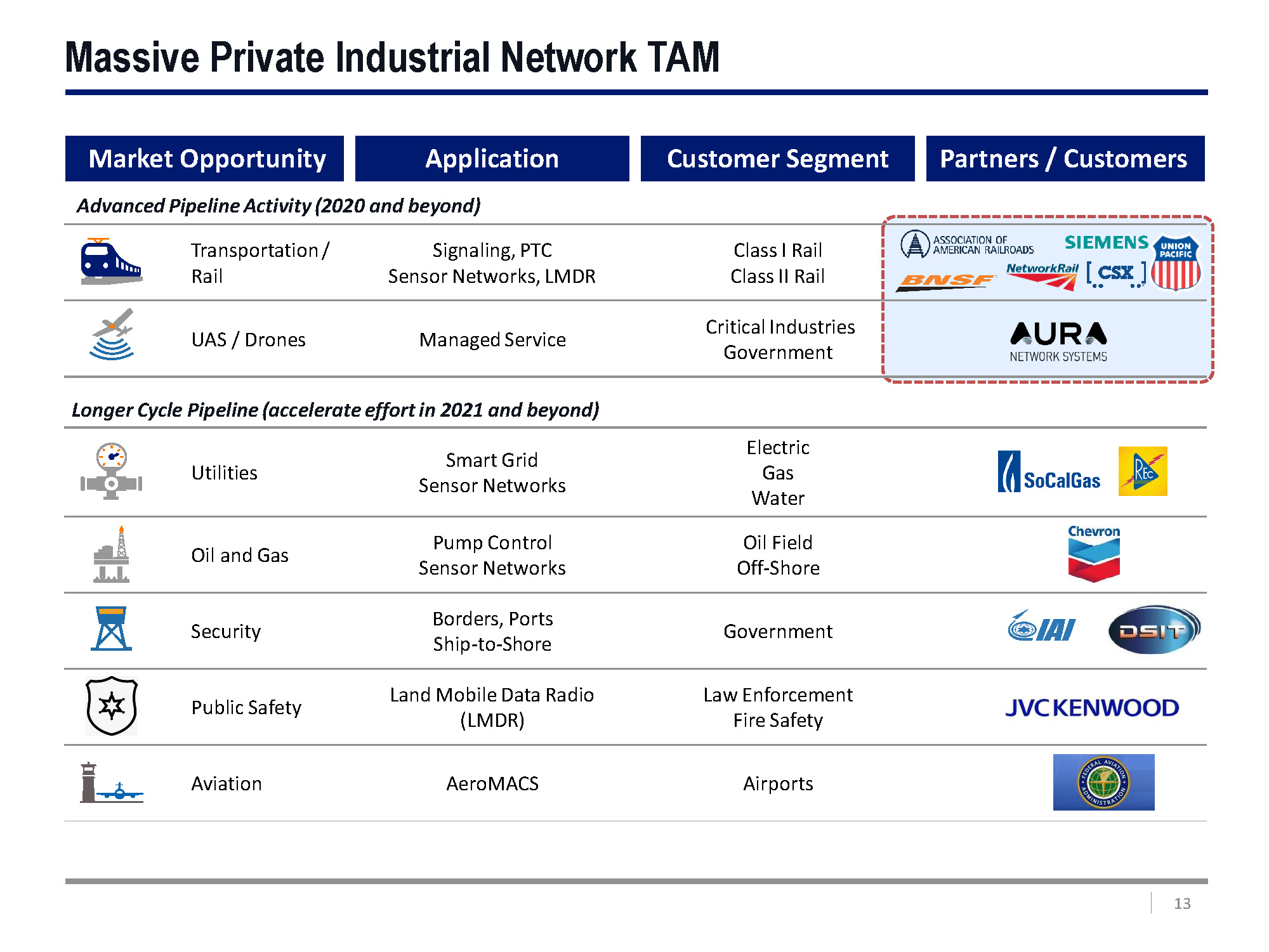Click the Chevron logo
1269x952 pixels.
[1093, 554]
